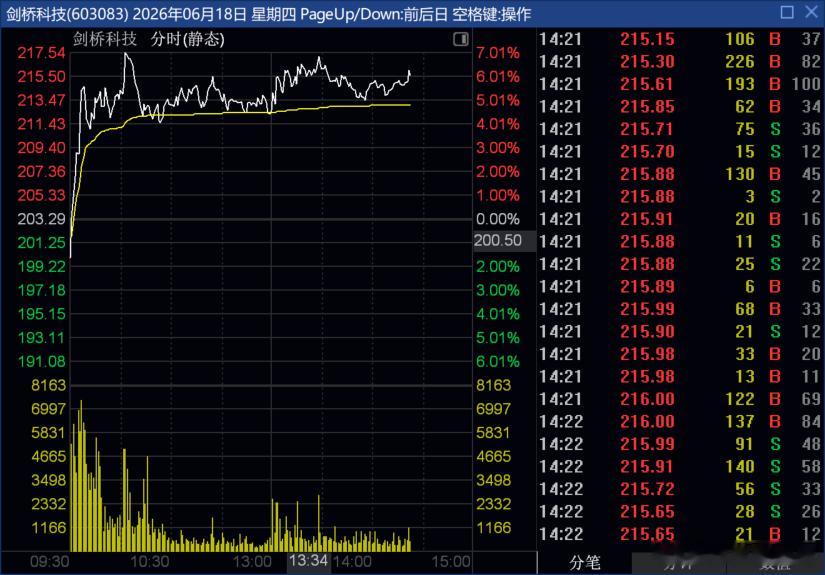Select the 216.00 trade with volume 122
The image size is (825, 575).
click(679, 399)
